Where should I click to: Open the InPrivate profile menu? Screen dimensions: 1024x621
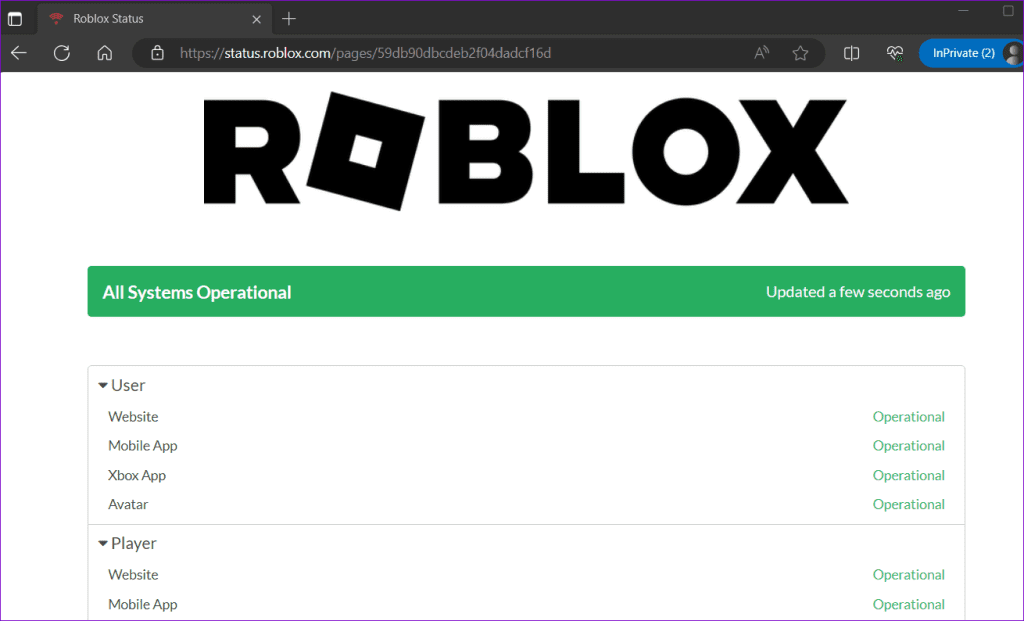pyautogui.click(x=961, y=53)
